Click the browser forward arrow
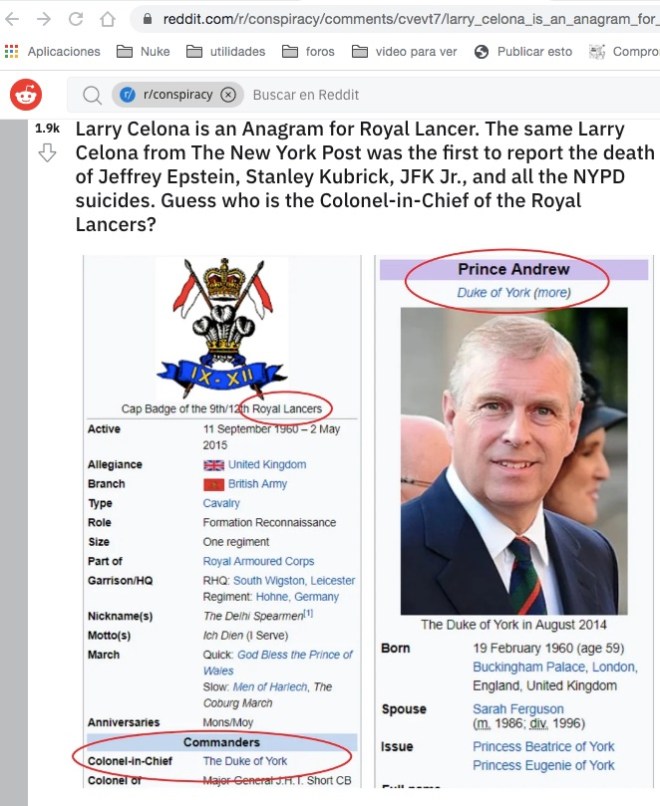This screenshot has width=660, height=806. (x=44, y=19)
